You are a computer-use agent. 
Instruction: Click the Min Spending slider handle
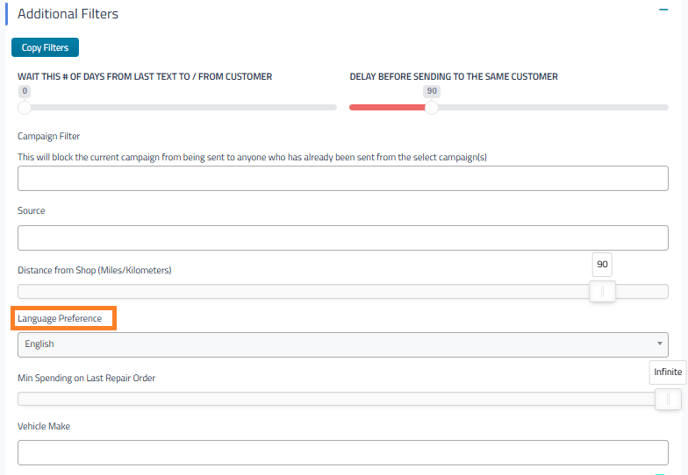click(x=667, y=399)
